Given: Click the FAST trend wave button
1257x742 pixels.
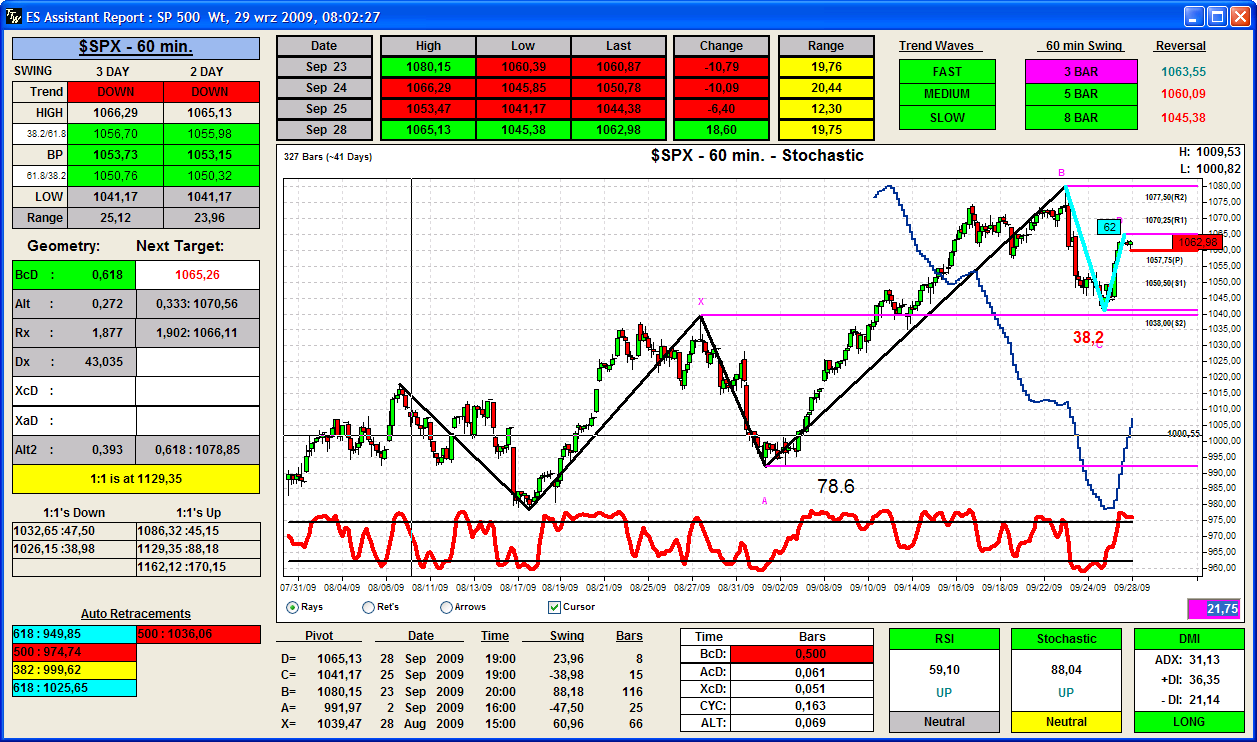Looking at the screenshot, I should tap(947, 72).
